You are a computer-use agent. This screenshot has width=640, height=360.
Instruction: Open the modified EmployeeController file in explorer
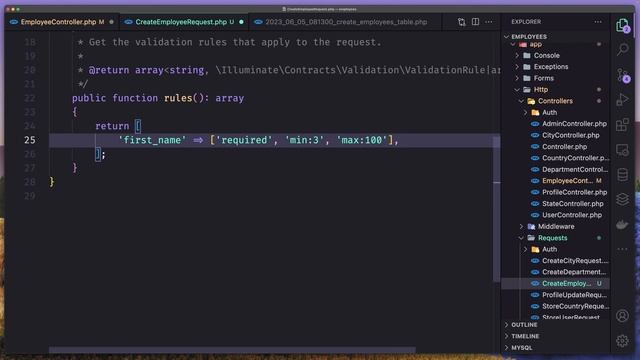[566, 181]
